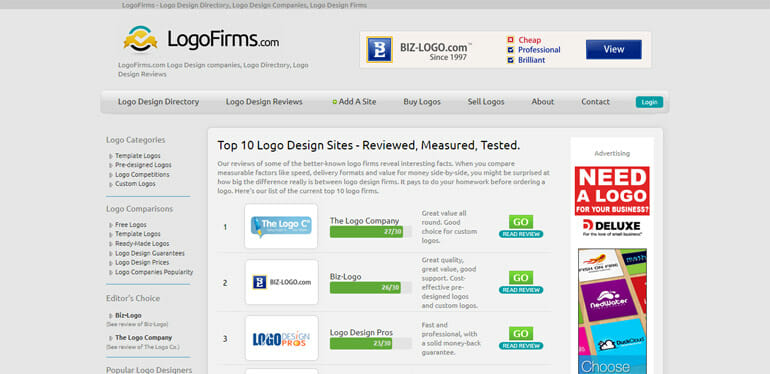Open Logo Competitions category link
Image resolution: width=770 pixels, height=374 pixels.
(x=142, y=174)
